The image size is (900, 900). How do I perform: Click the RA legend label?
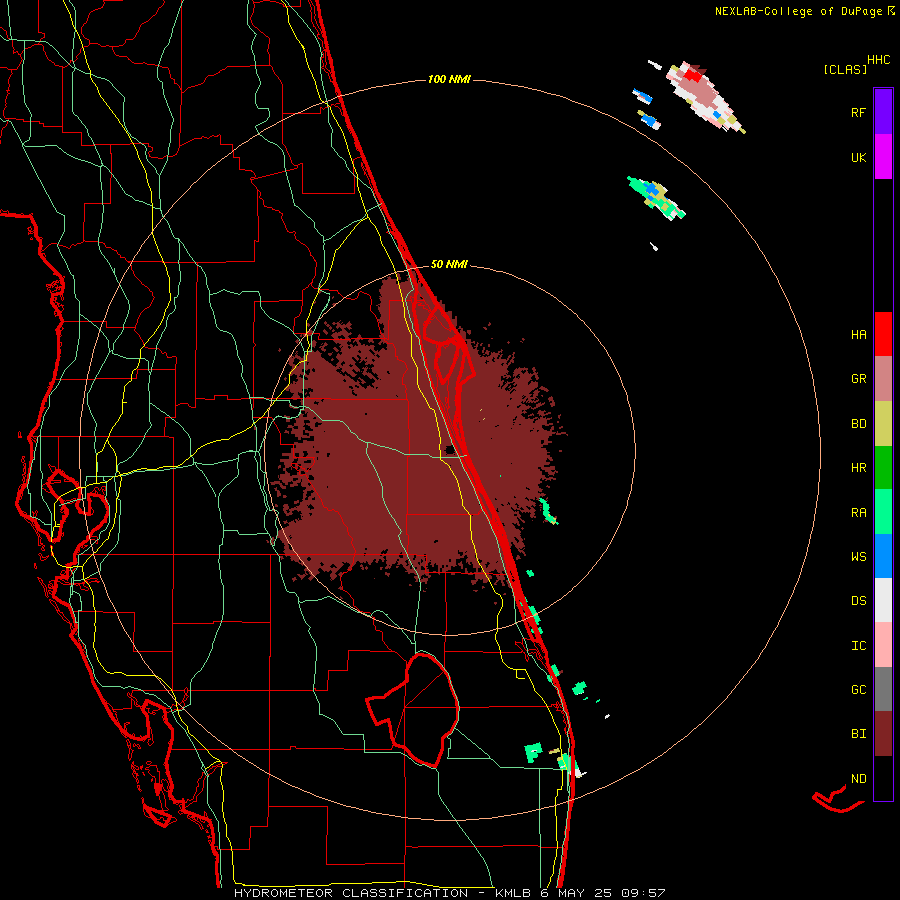[x=858, y=513]
